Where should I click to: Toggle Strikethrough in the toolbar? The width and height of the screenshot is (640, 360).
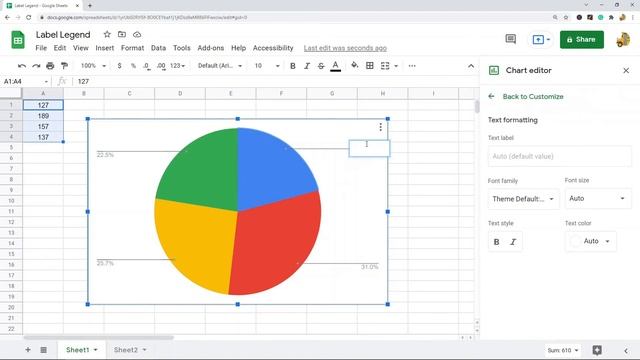coord(321,66)
